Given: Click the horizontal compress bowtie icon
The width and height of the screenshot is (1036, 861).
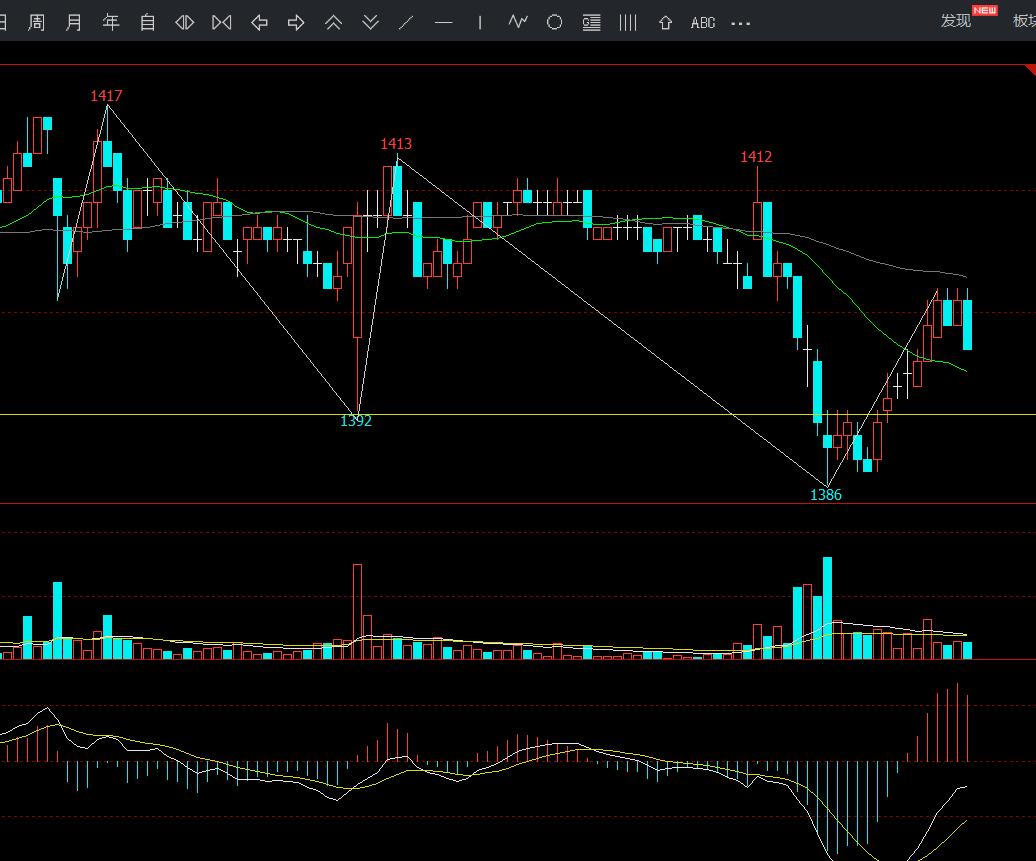Looking at the screenshot, I should pos(222,22).
